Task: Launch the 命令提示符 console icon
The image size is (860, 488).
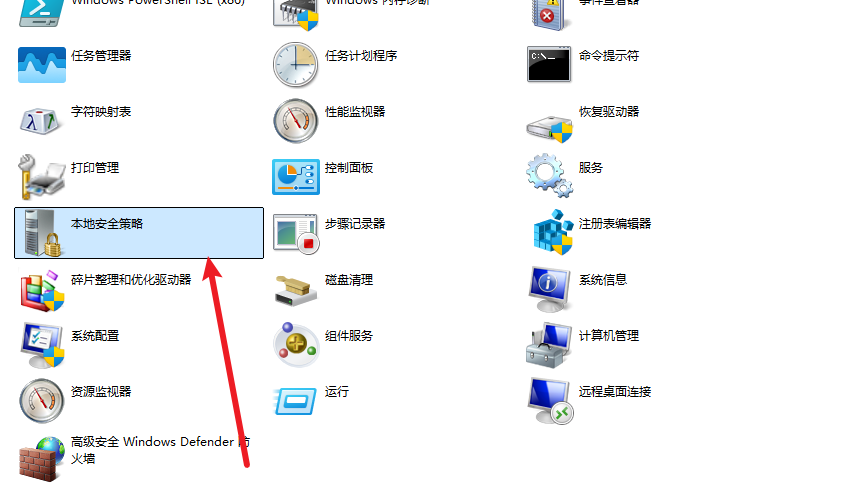Action: tap(549, 64)
